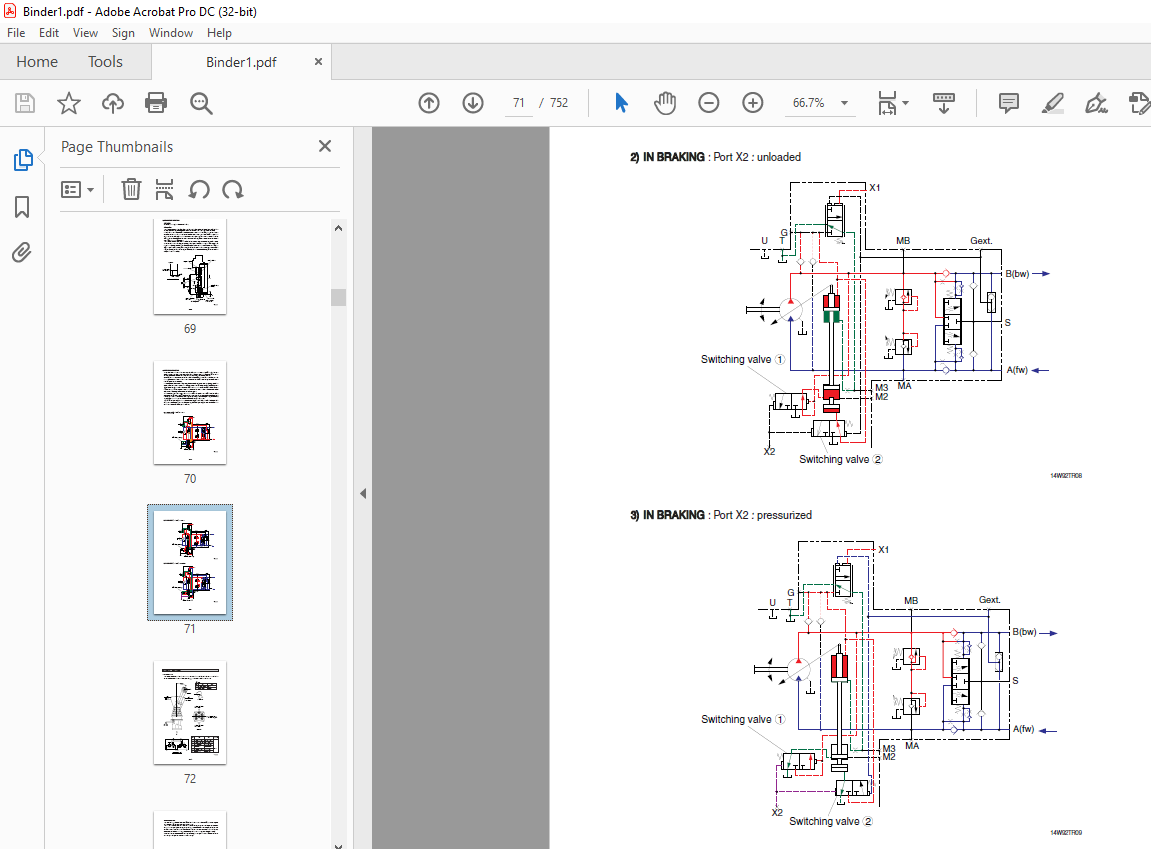Click the thumbnails scrollbar handle

(x=338, y=297)
